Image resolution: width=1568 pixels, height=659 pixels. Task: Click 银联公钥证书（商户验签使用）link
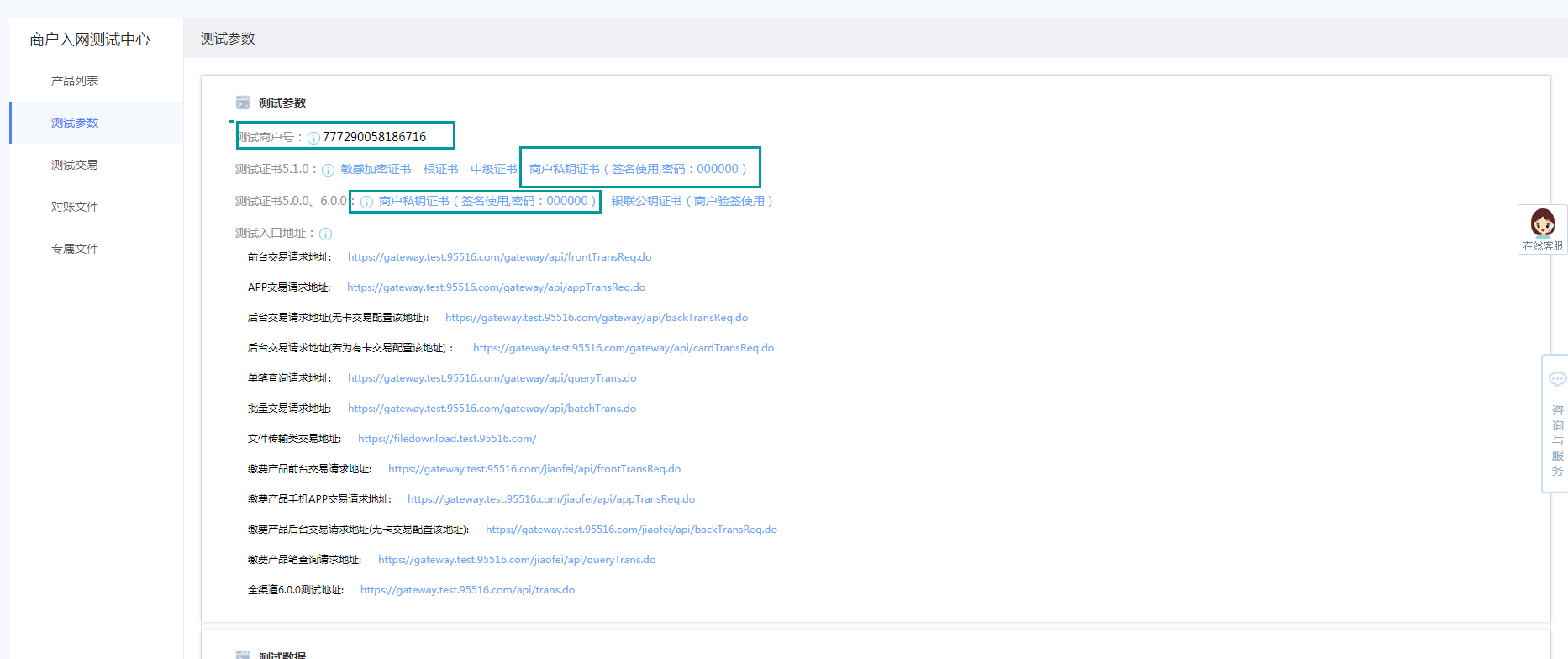coord(692,201)
